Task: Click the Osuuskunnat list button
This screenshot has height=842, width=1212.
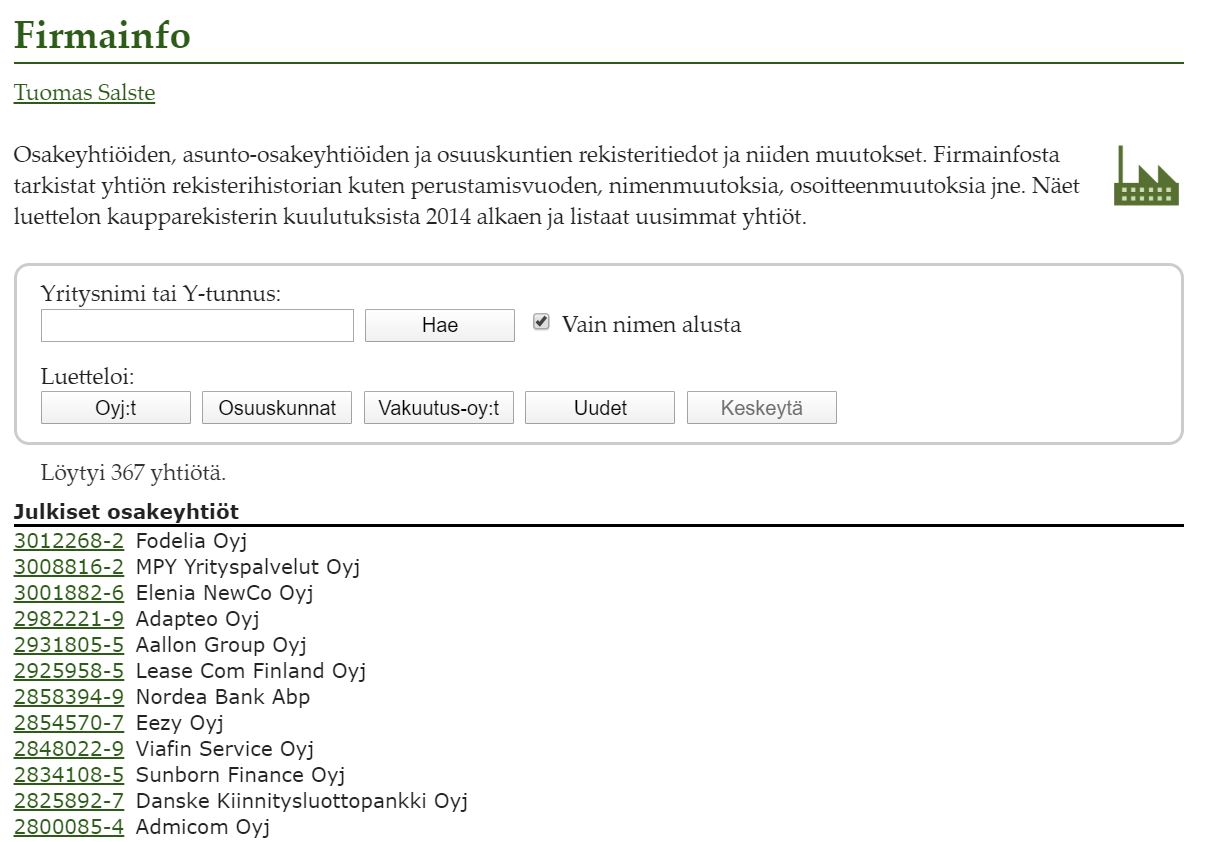Action: click(x=277, y=408)
